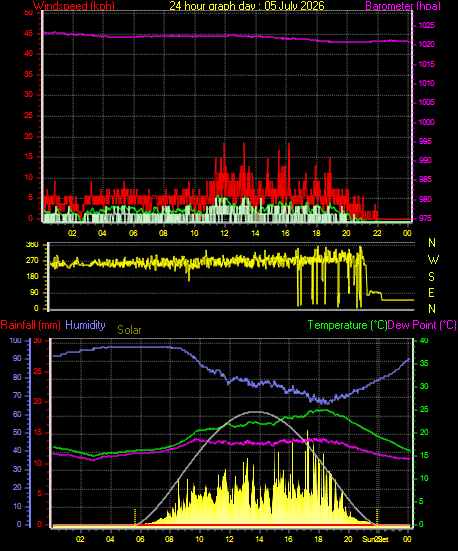Select the 995 barometer axis value
458x551 pixels.
(x=425, y=141)
